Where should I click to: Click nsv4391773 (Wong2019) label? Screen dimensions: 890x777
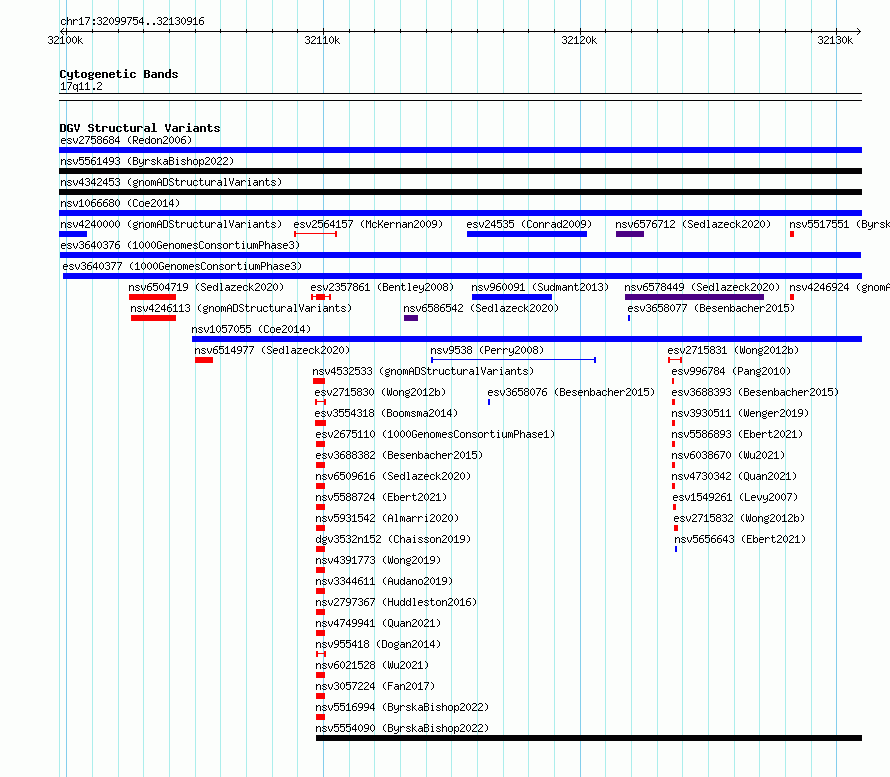point(378,560)
